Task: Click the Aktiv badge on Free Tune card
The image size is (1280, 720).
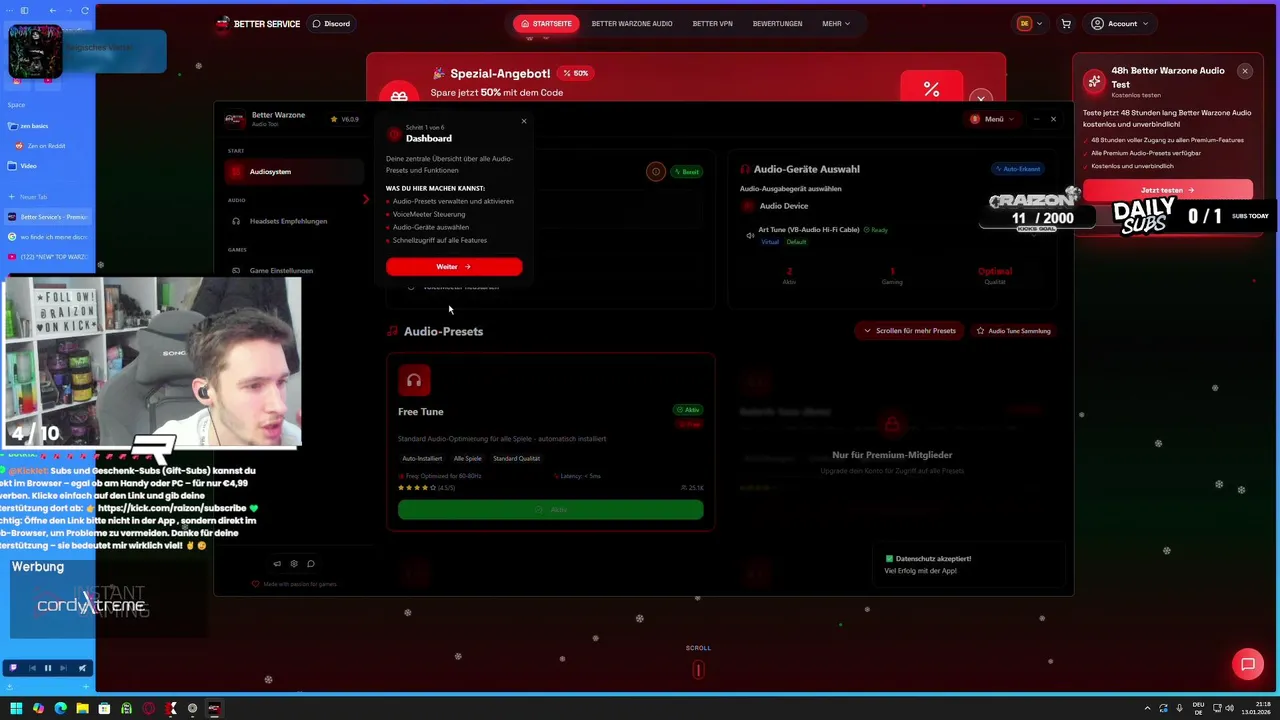Action: pos(688,410)
